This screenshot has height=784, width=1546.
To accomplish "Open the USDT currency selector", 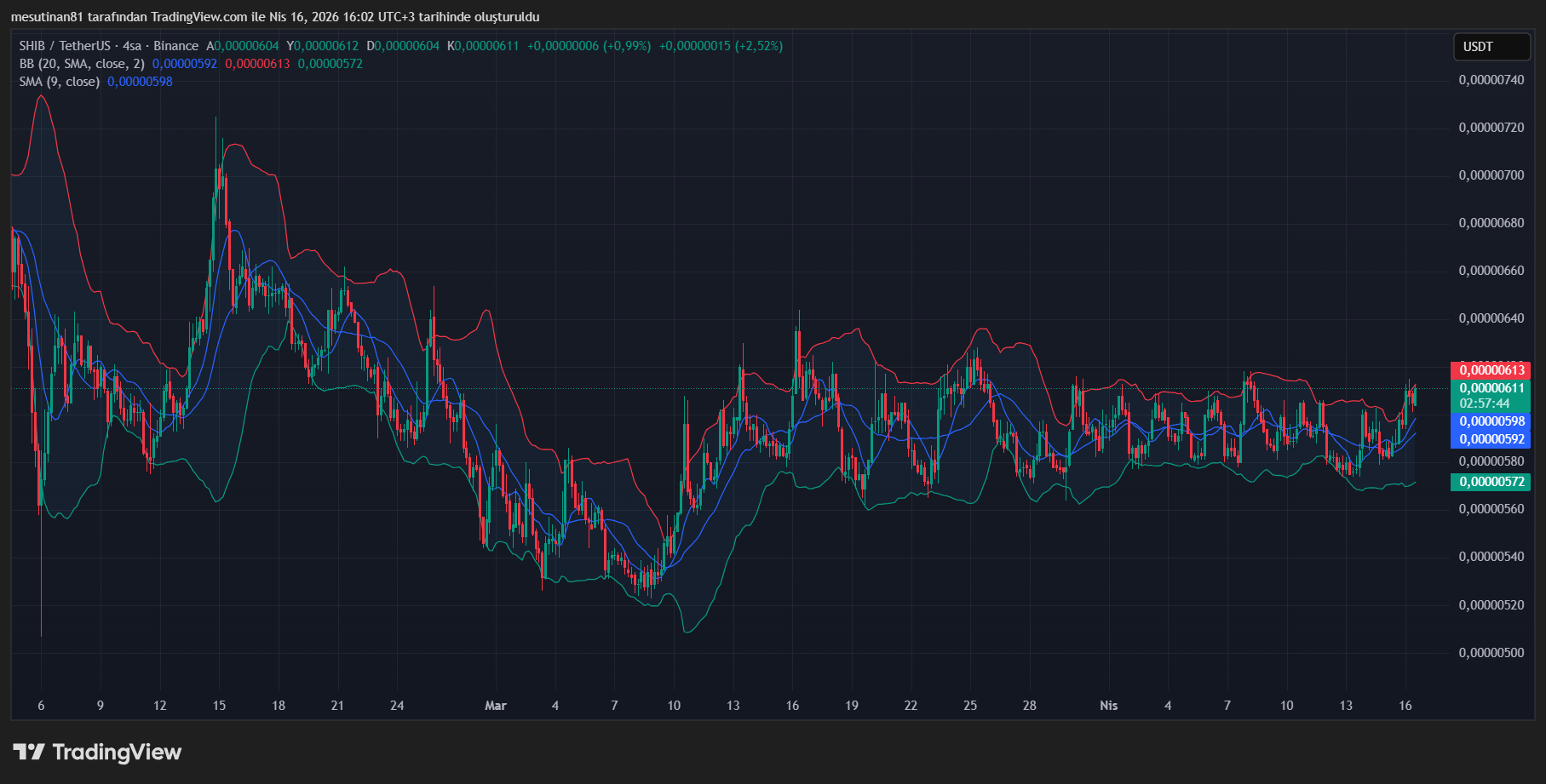I will coord(1491,47).
